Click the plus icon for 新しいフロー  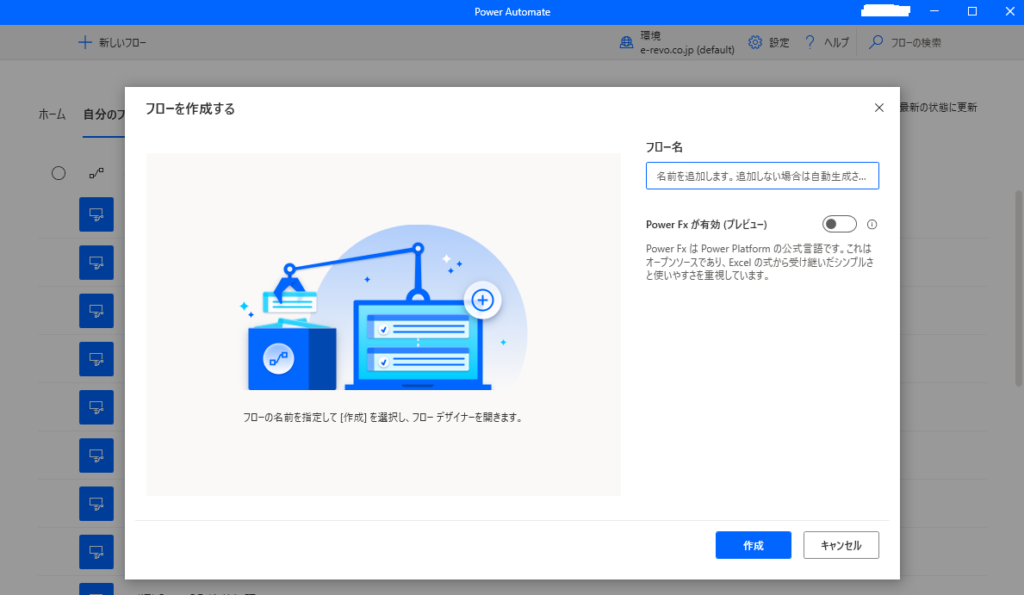coord(85,43)
